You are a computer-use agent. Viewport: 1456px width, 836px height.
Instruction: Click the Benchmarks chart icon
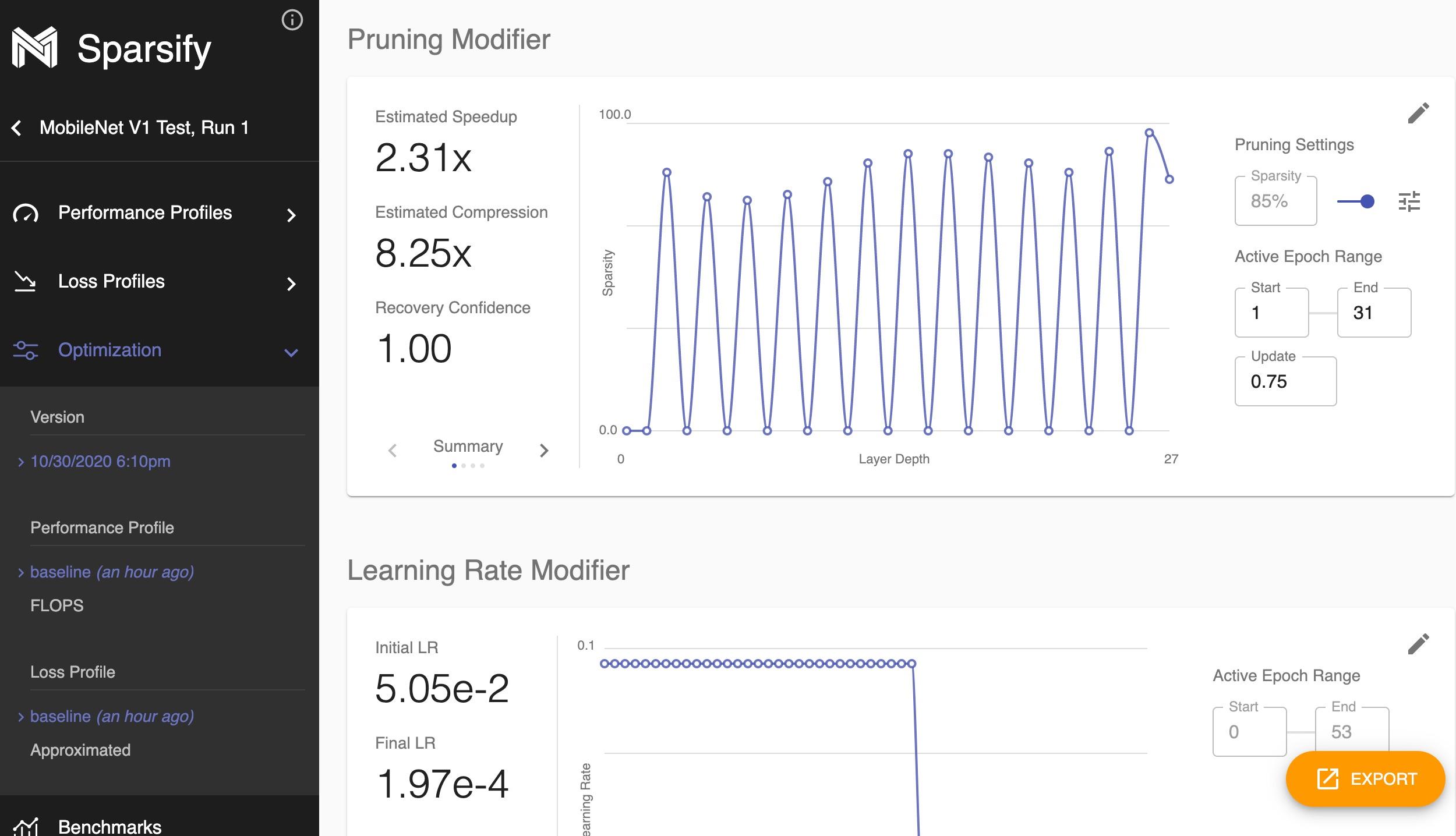point(26,827)
